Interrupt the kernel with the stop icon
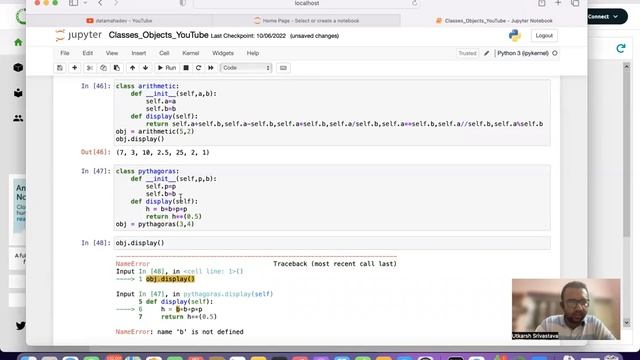The width and height of the screenshot is (640, 360). 186,68
